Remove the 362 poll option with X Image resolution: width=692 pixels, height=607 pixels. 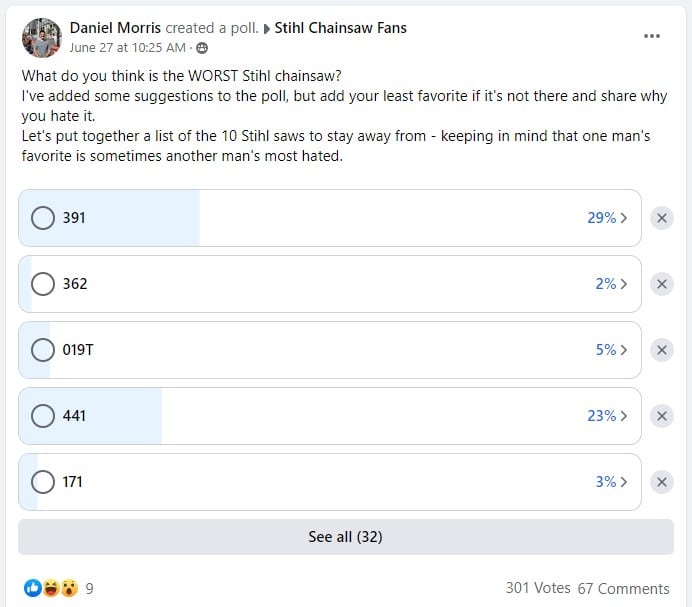(662, 284)
